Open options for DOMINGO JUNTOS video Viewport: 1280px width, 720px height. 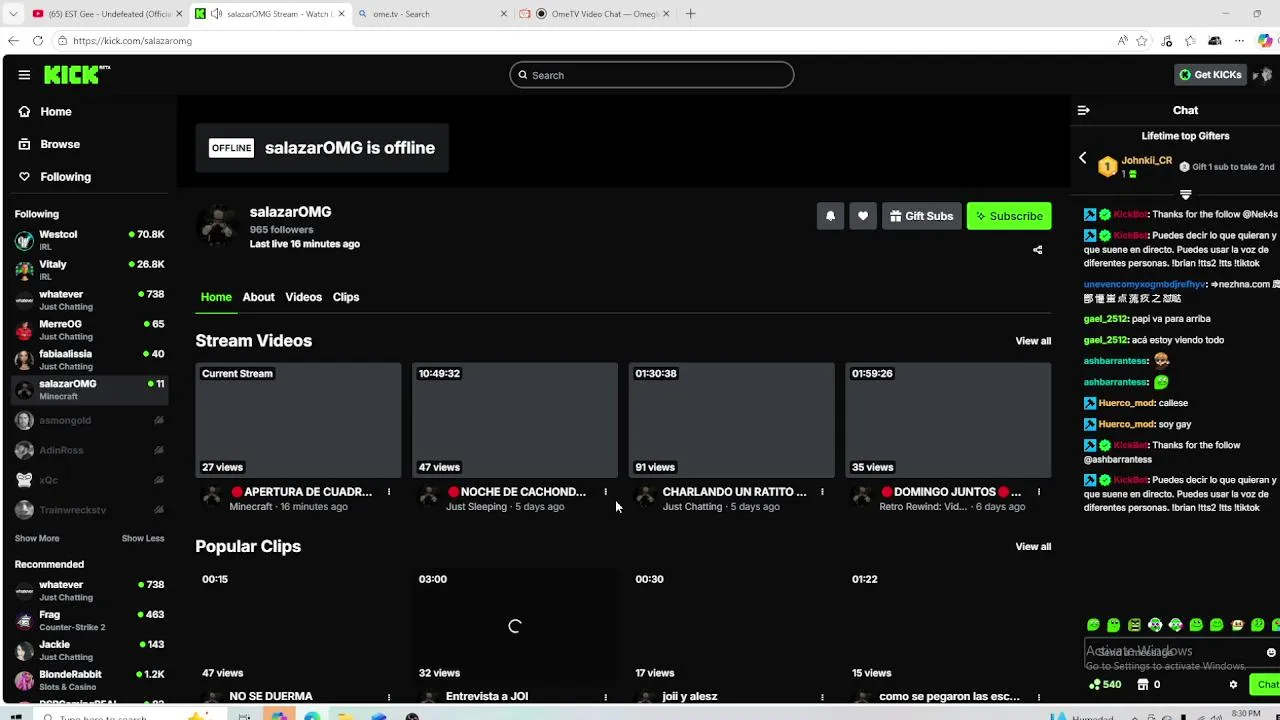1039,492
